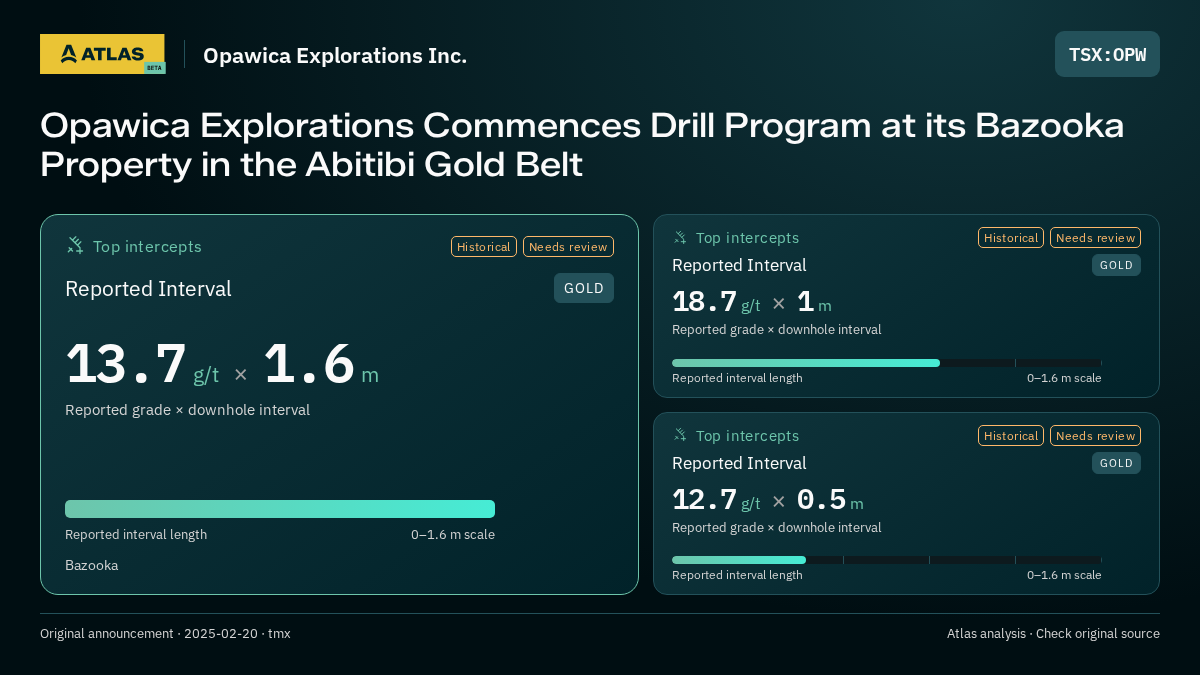The image size is (1200, 675).
Task: Click the drill icon in the 18.7 g/t card
Action: coord(680,238)
